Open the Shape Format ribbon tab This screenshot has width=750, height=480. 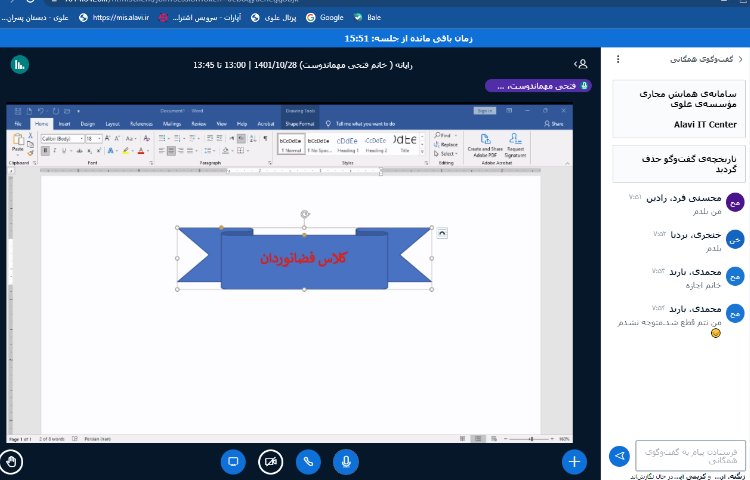click(300, 124)
